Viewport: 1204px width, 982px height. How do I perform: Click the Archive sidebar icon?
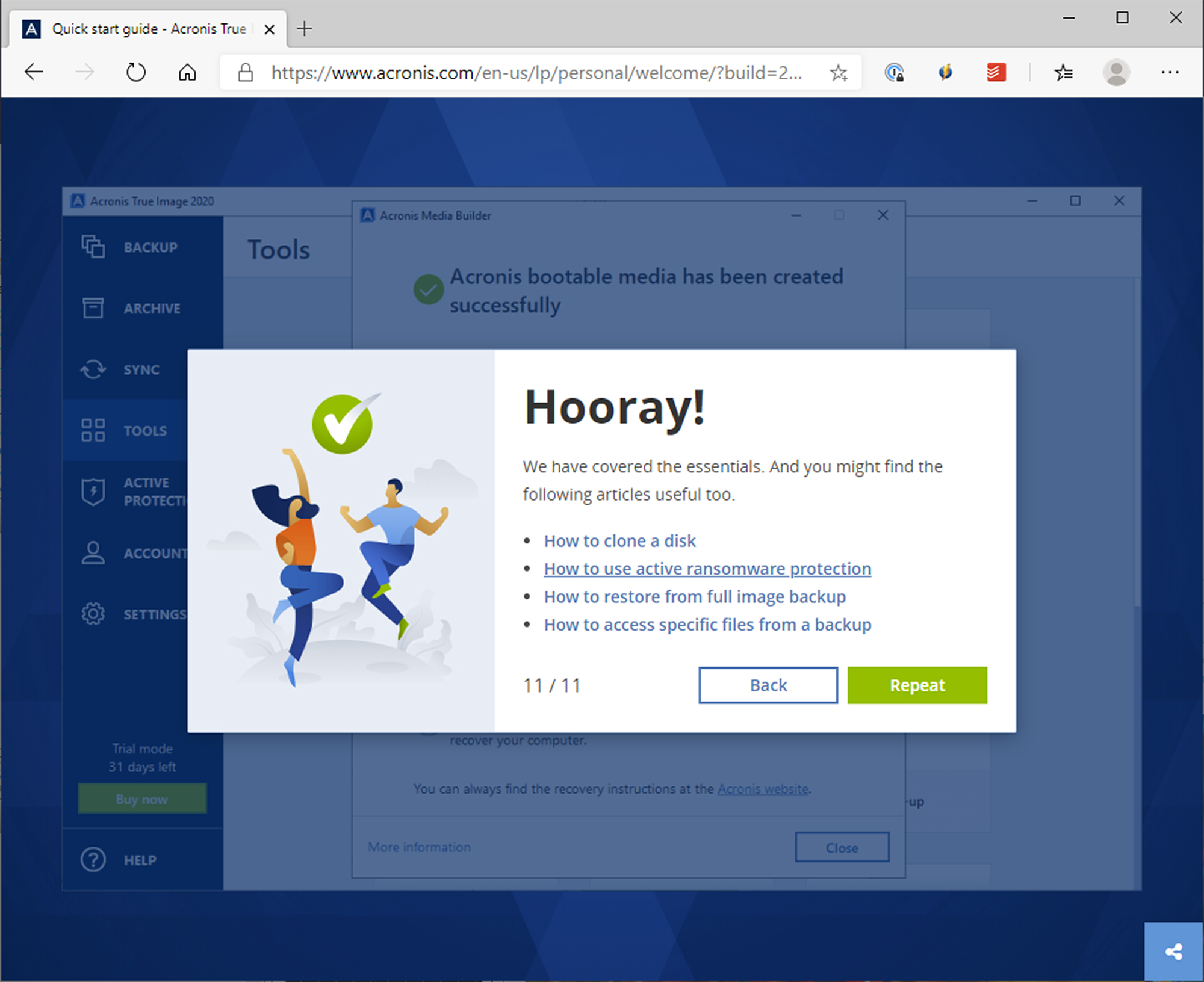[x=93, y=308]
